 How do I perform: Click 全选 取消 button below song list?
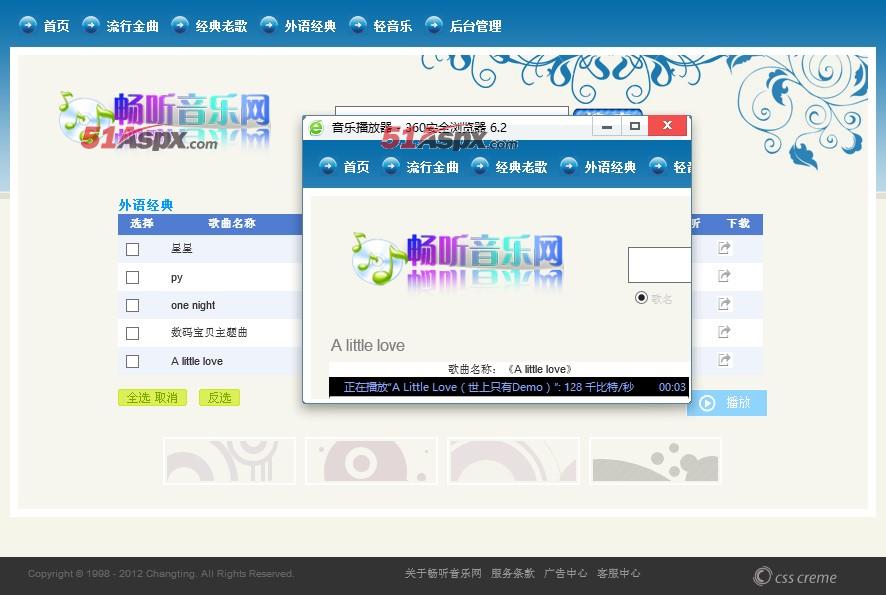point(152,397)
